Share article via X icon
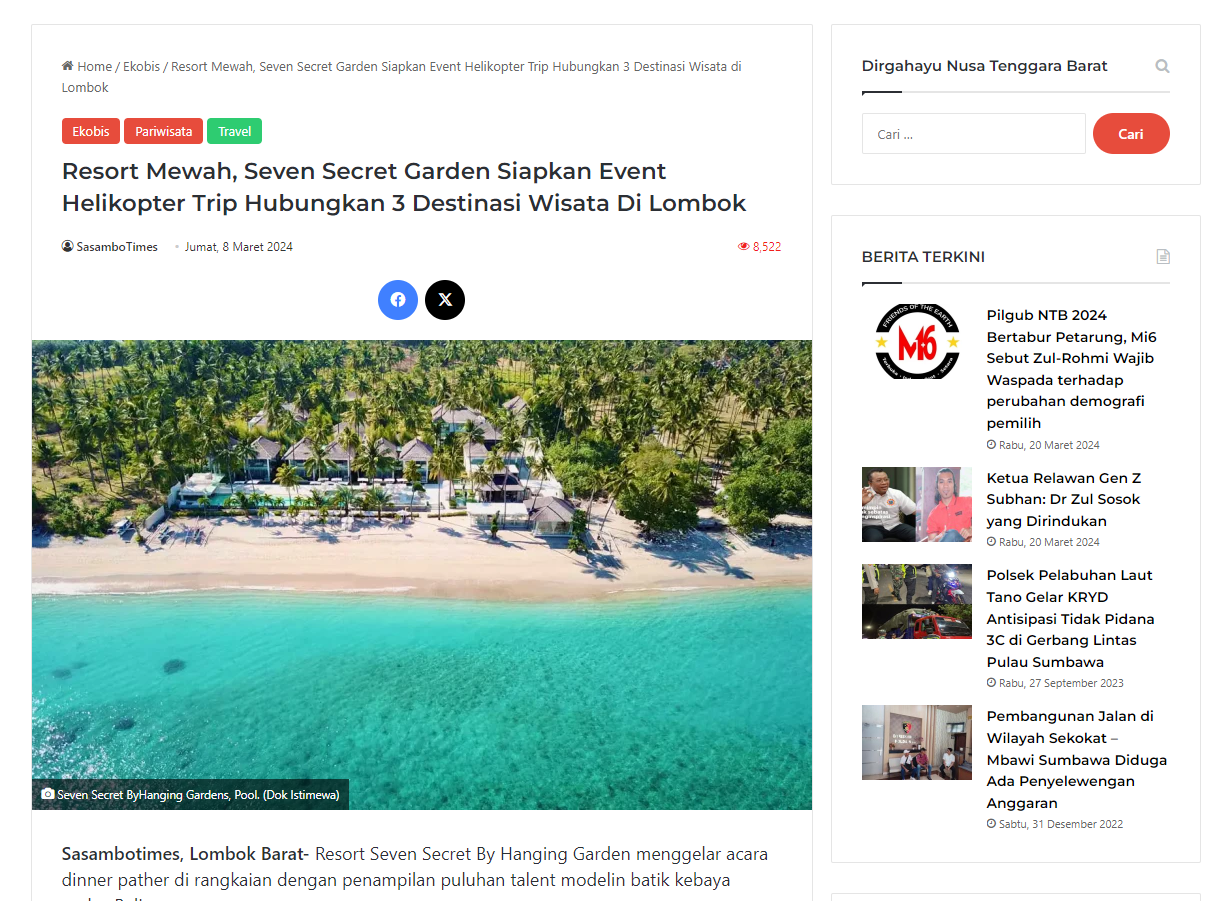This screenshot has width=1221, height=901. (x=445, y=300)
